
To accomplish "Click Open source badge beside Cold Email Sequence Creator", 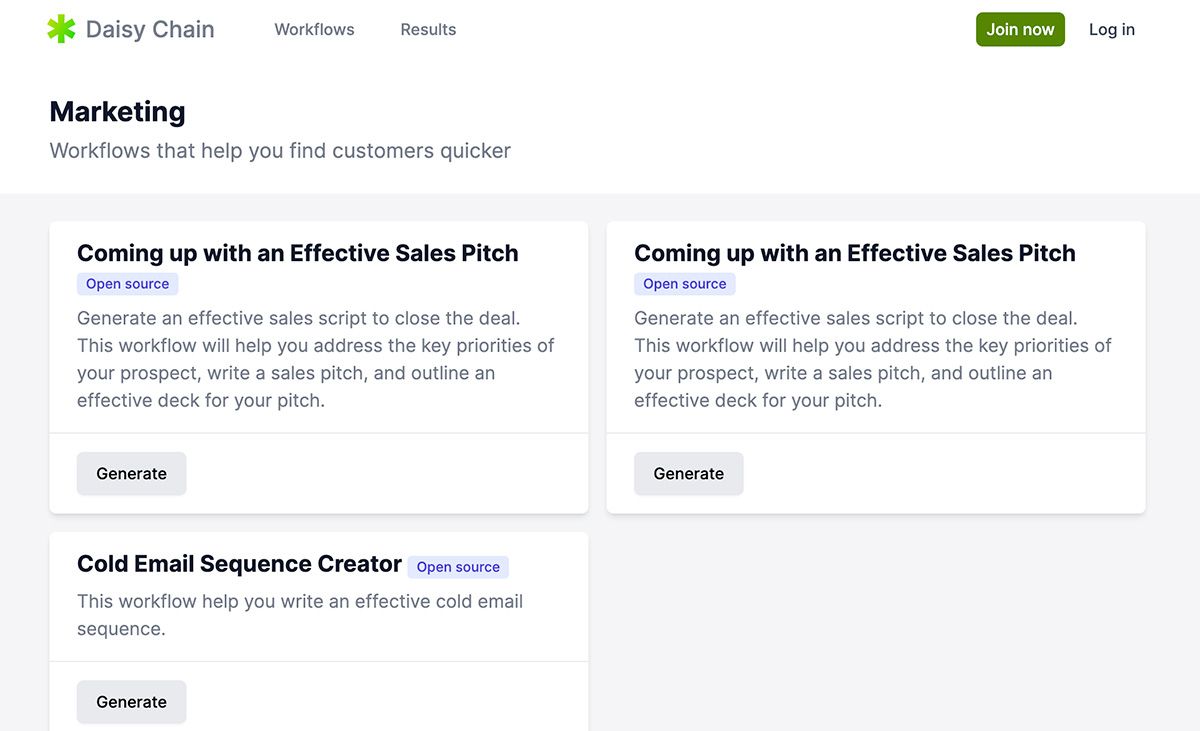I will (458, 567).
